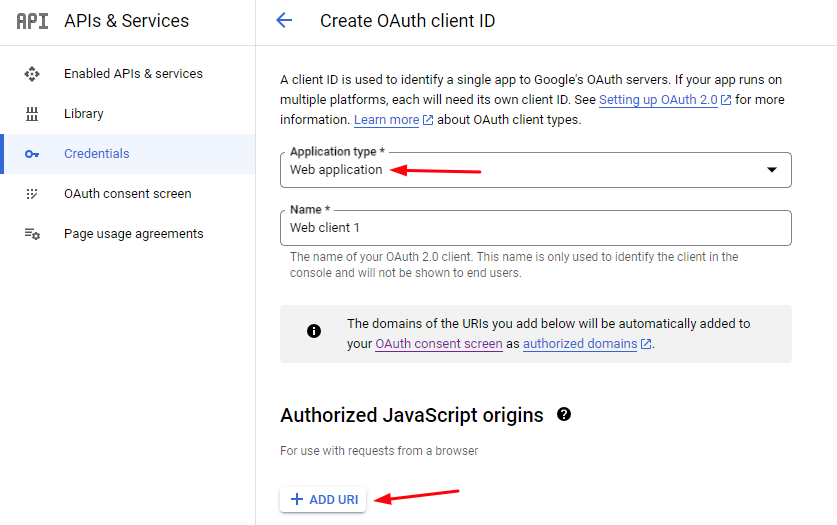The image size is (837, 525).
Task: Click external-link icon after authorized domains
Action: [x=646, y=344]
